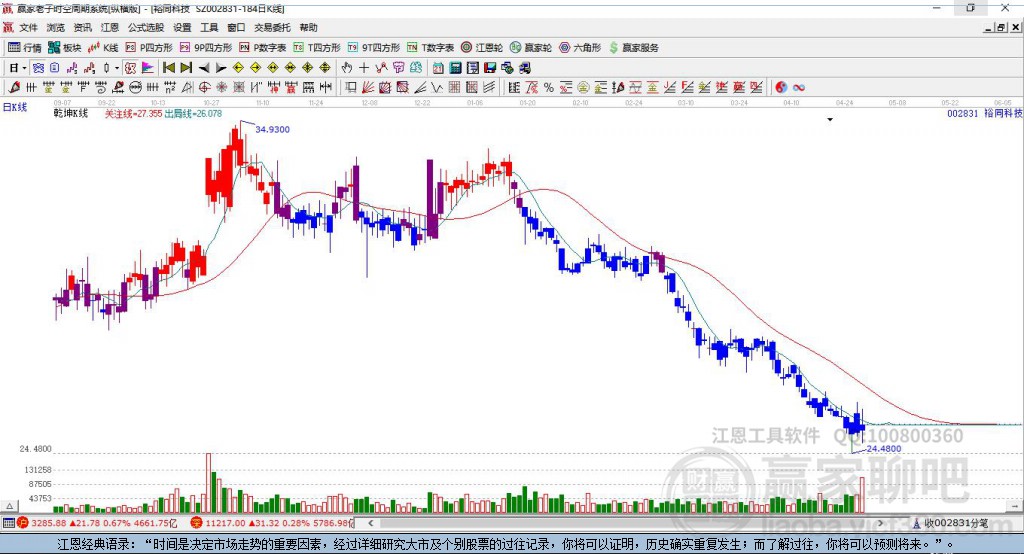Click the table icon in status bar
This screenshot has width=1024, height=554.
[8, 523]
